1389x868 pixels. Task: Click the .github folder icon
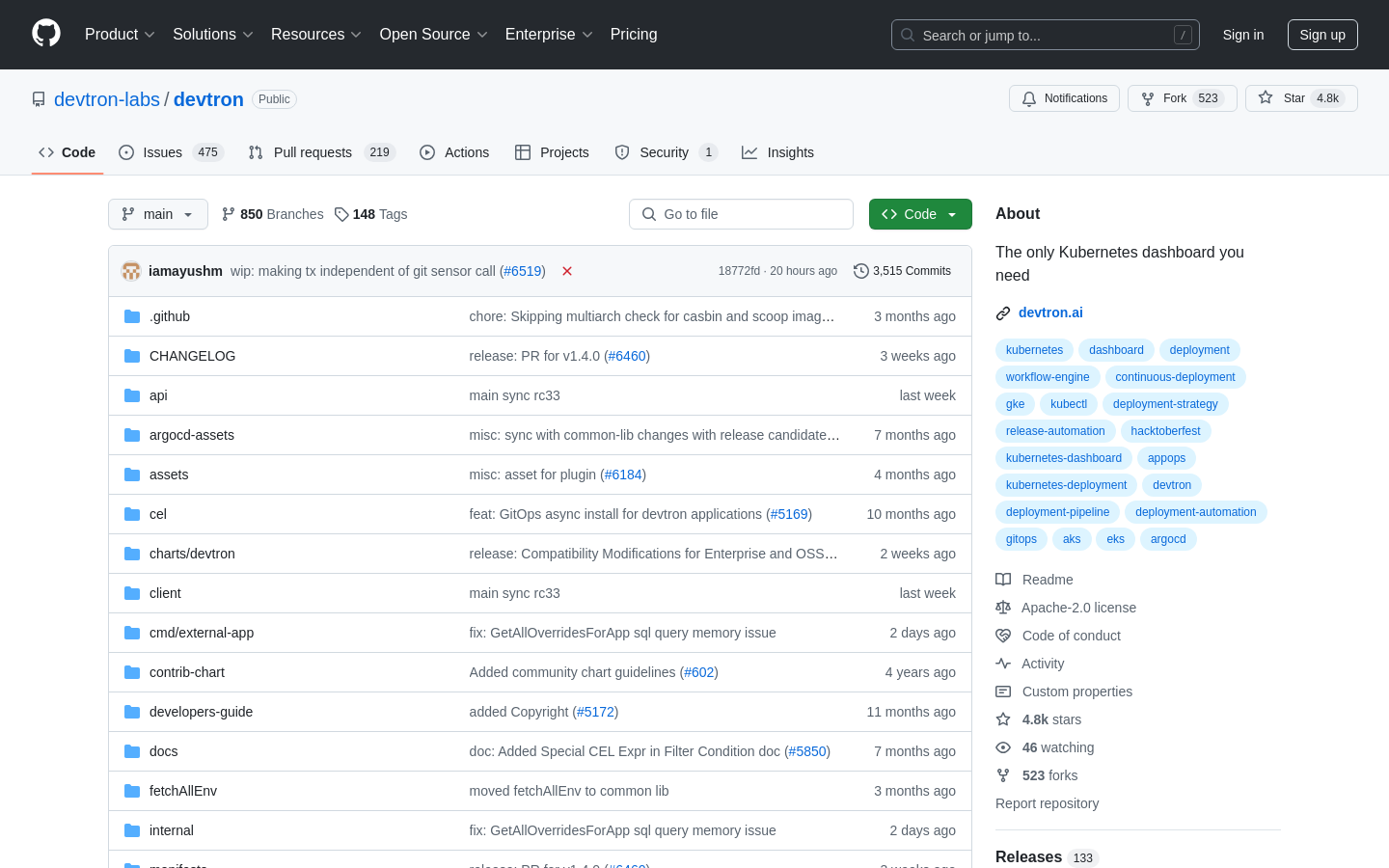coord(132,316)
